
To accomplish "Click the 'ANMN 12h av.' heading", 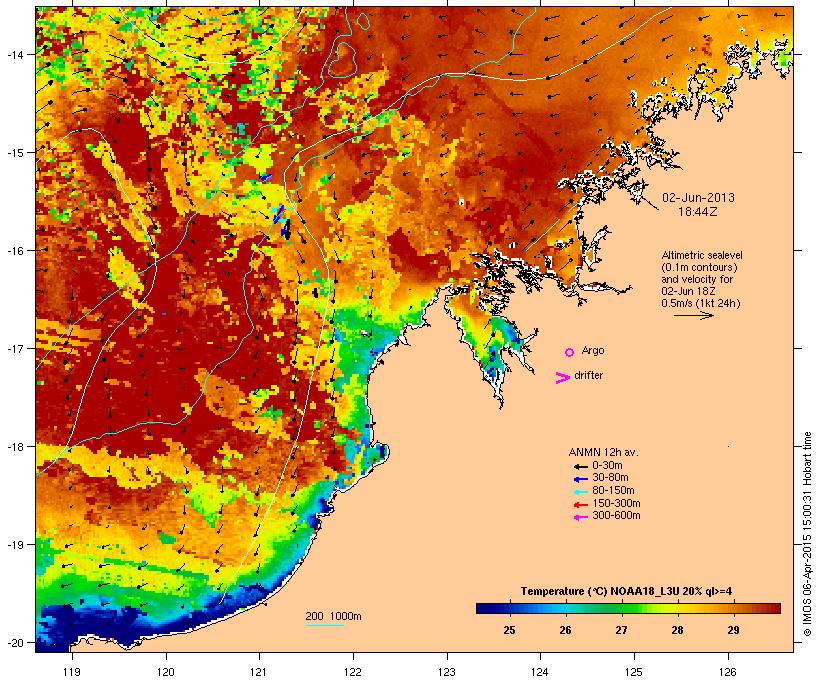I will point(603,452).
